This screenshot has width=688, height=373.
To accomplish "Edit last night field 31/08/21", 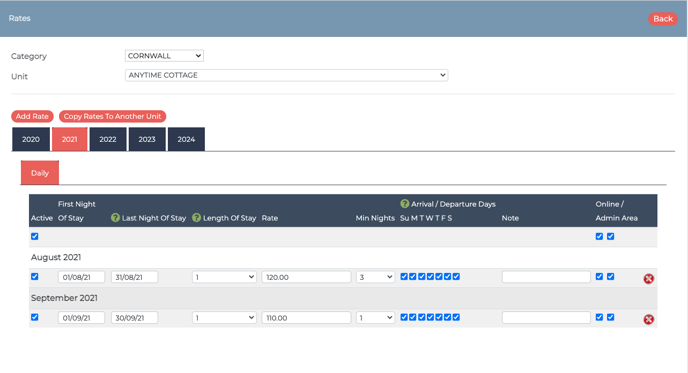I will point(134,277).
